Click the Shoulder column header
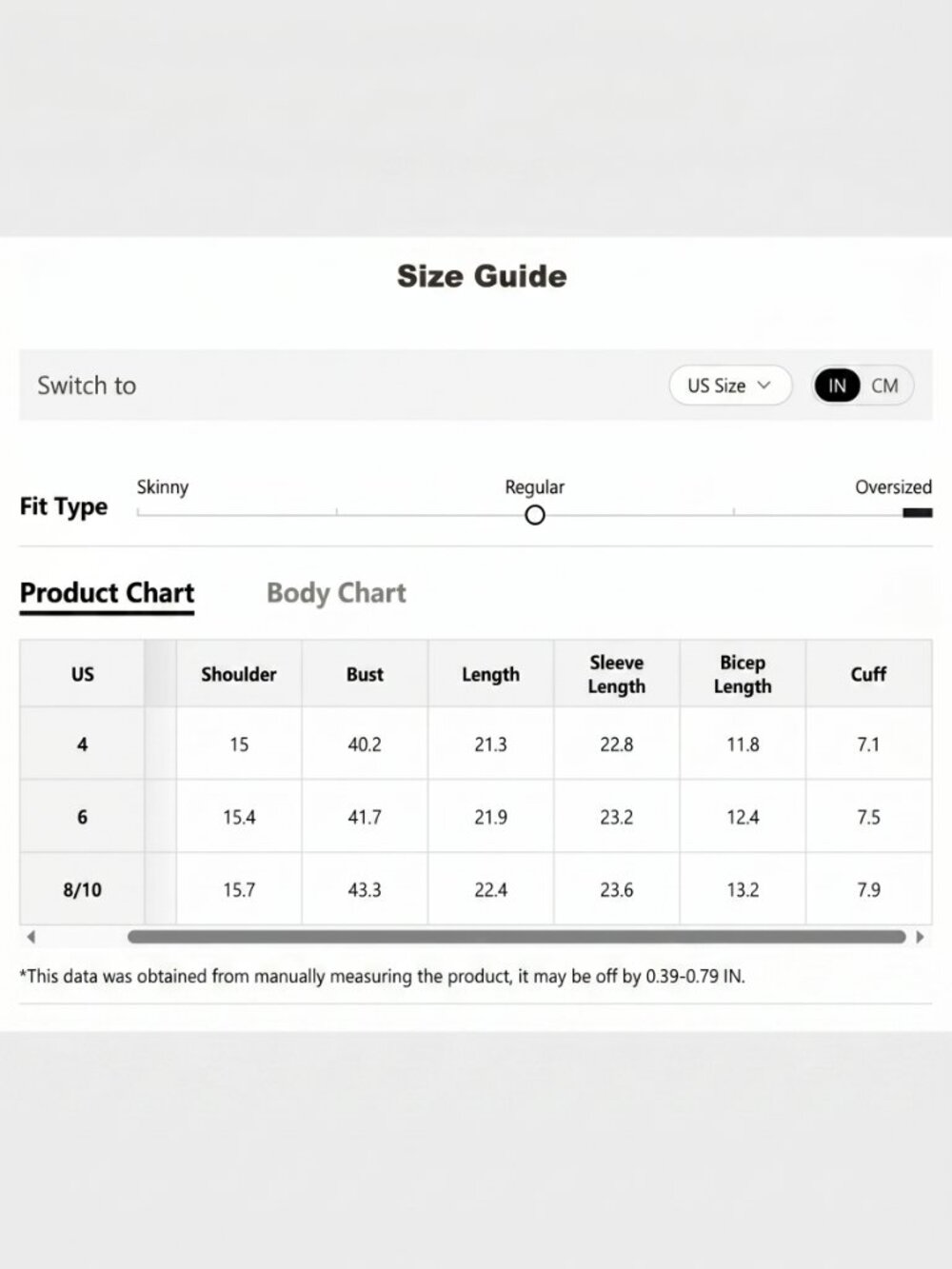Image resolution: width=952 pixels, height=1269 pixels. pyautogui.click(x=239, y=674)
